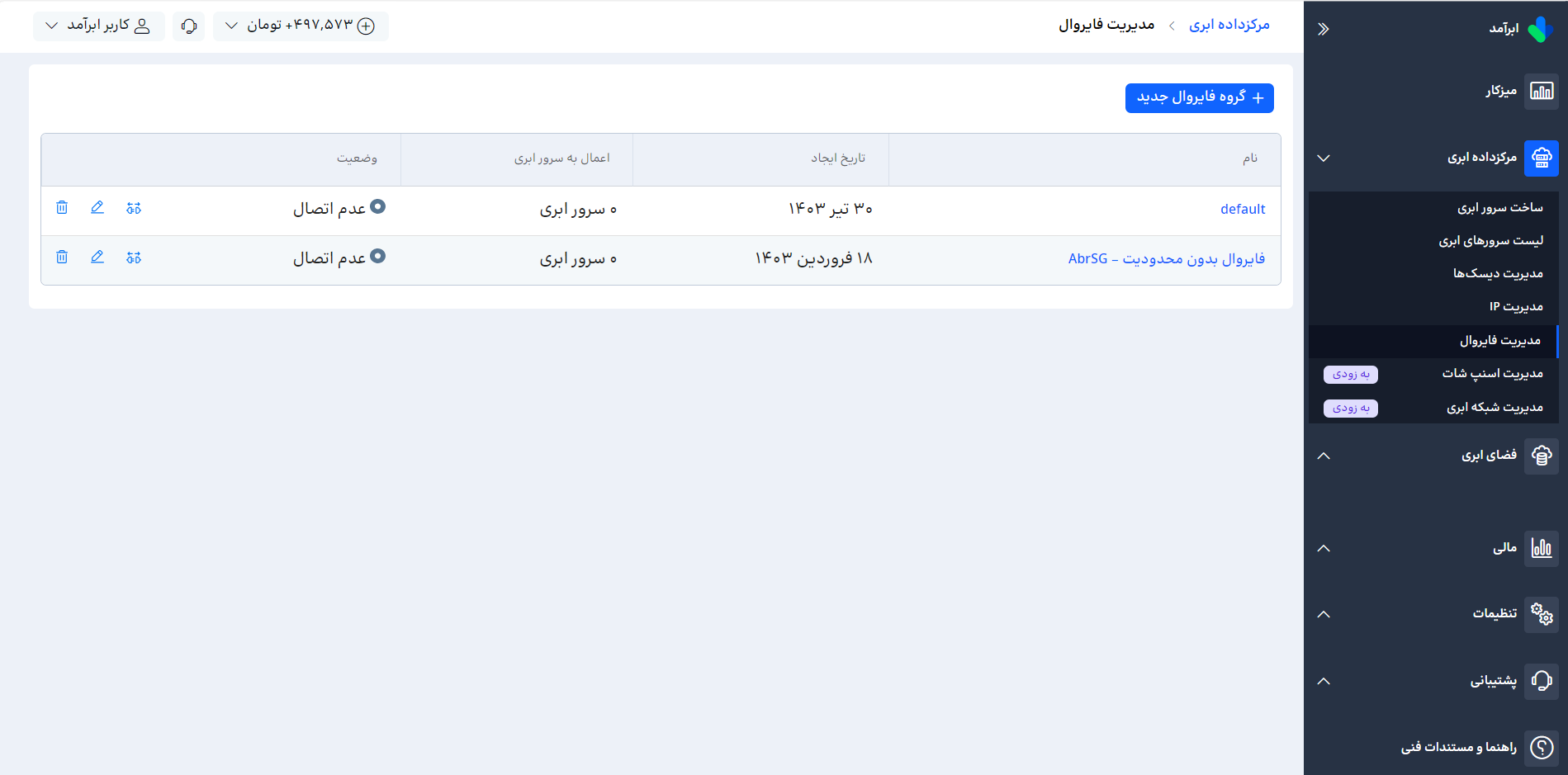1568x775 pixels.
Task: Click the ۳۰ تیر ۱۴۰۳ date cell
Action: pos(830,209)
